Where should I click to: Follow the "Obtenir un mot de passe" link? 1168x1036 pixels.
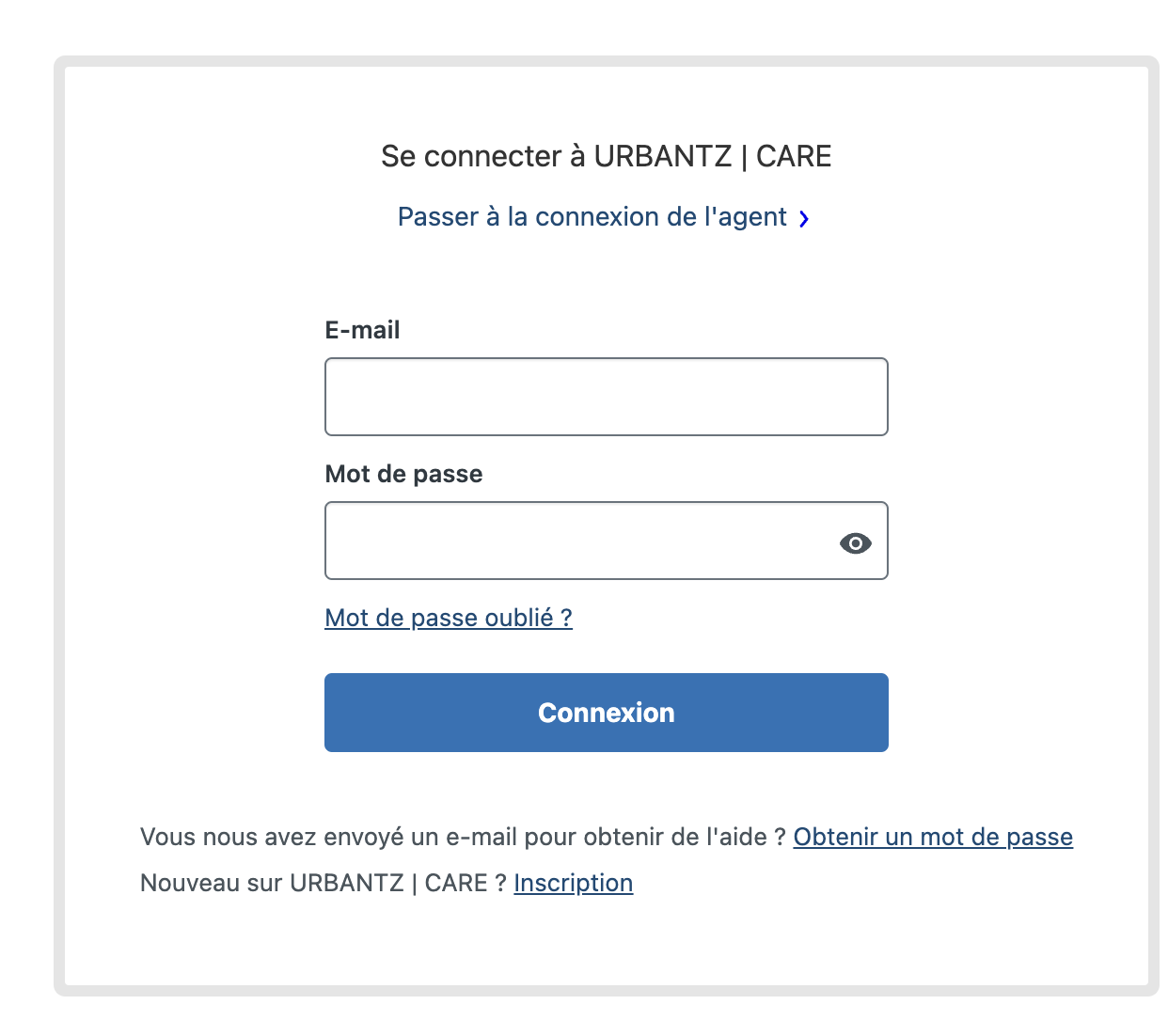tap(933, 837)
